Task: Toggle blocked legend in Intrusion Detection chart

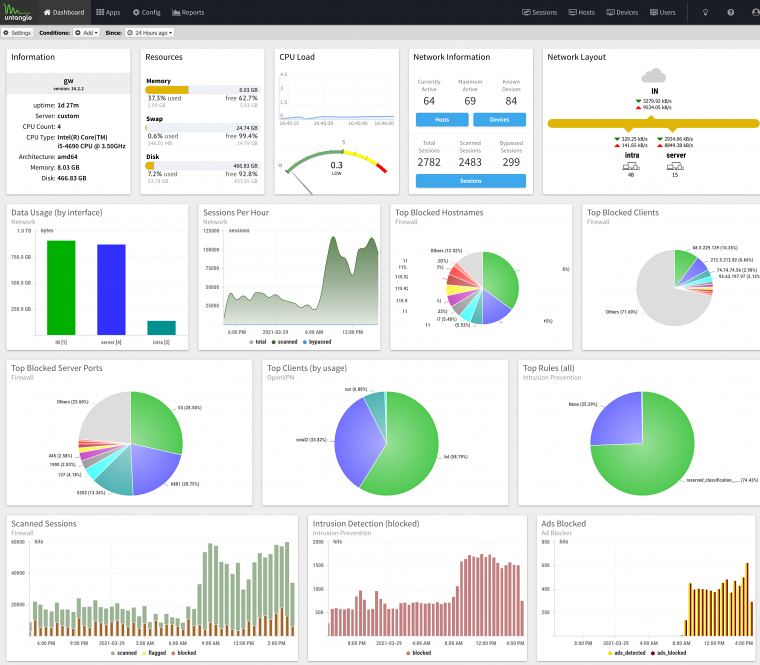Action: (x=419, y=653)
